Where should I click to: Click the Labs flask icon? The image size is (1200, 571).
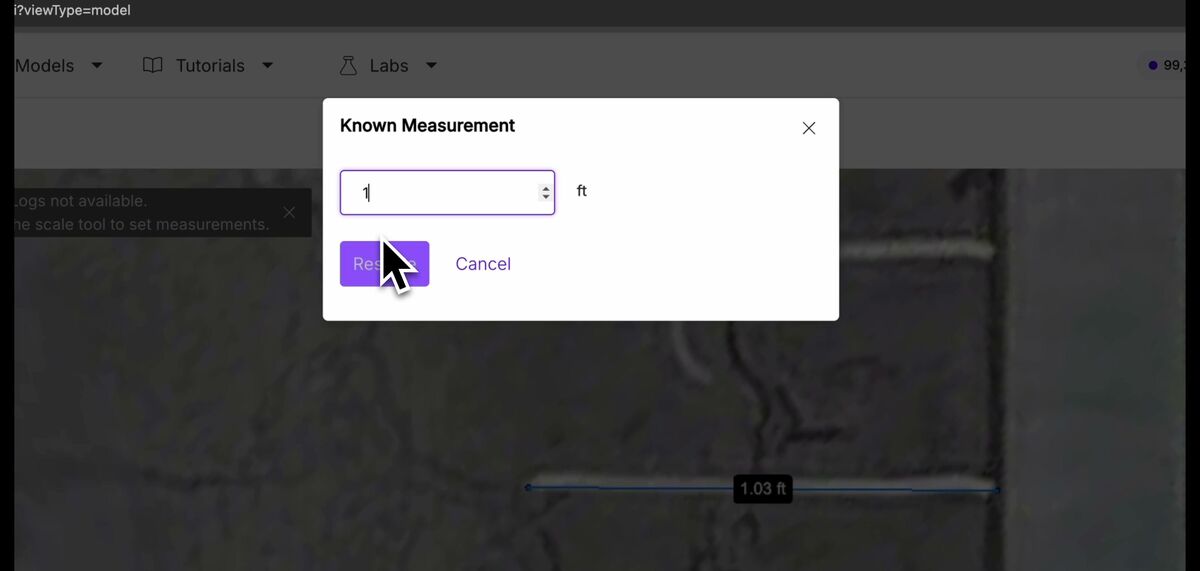(348, 65)
